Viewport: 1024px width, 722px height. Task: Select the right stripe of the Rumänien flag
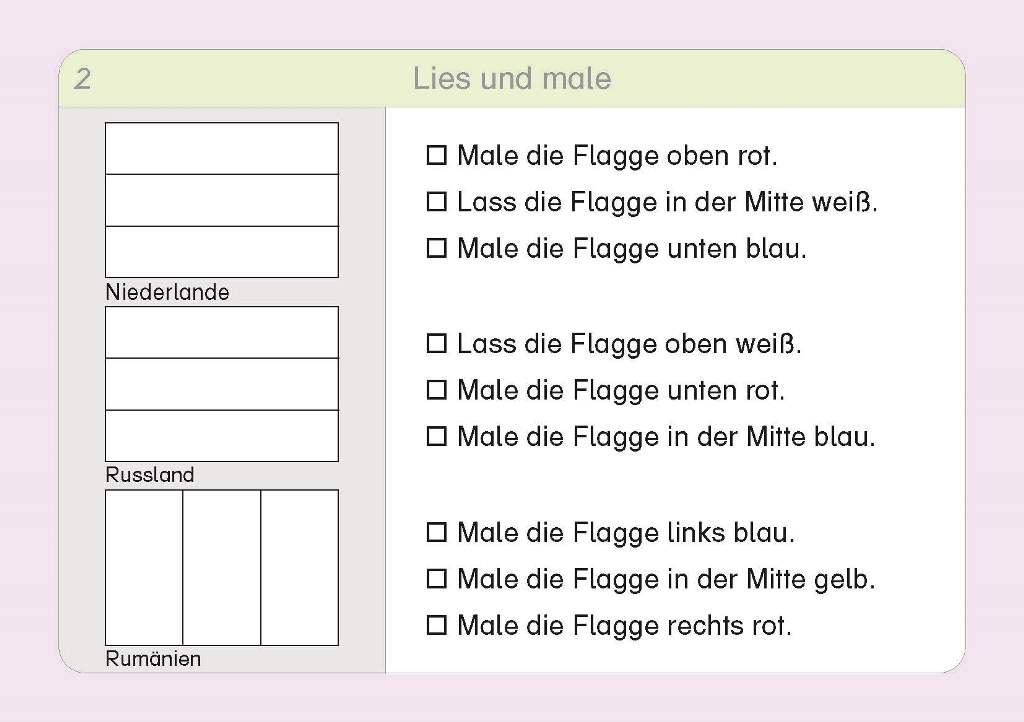[x=299, y=567]
